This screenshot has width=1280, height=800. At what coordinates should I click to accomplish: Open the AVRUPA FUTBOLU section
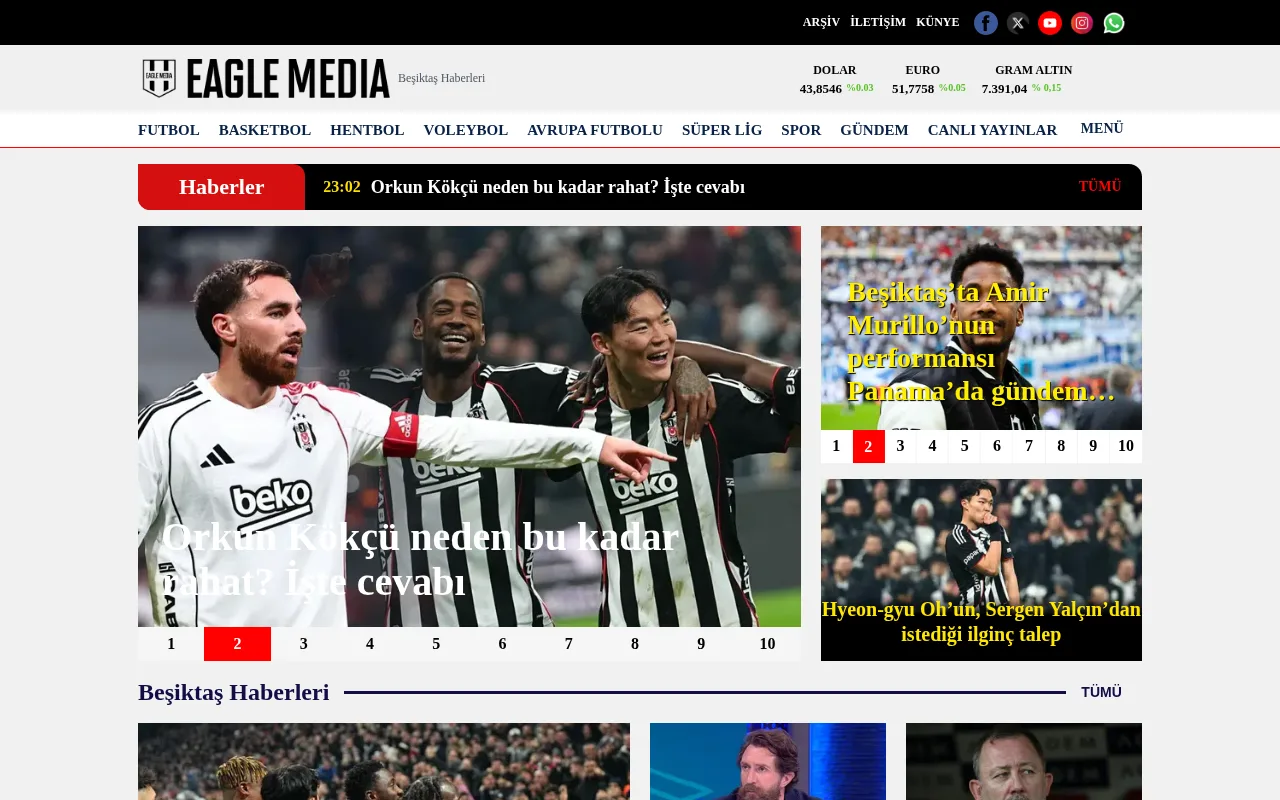(x=595, y=130)
